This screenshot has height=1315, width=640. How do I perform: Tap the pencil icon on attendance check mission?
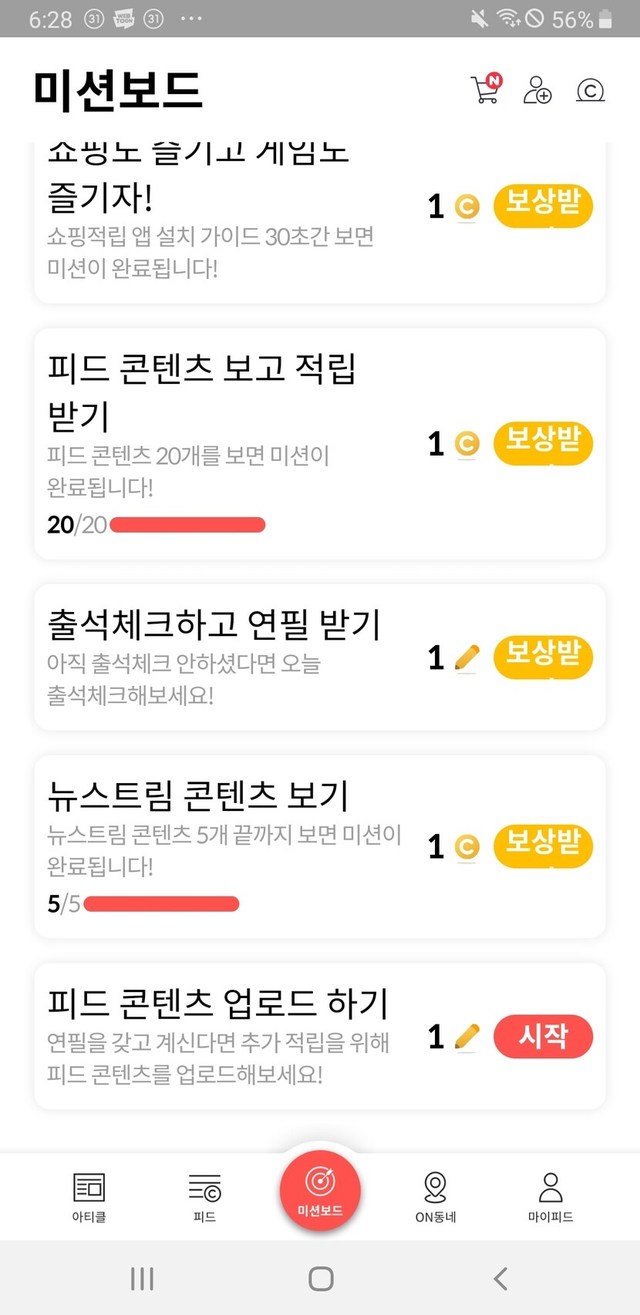[x=467, y=657]
